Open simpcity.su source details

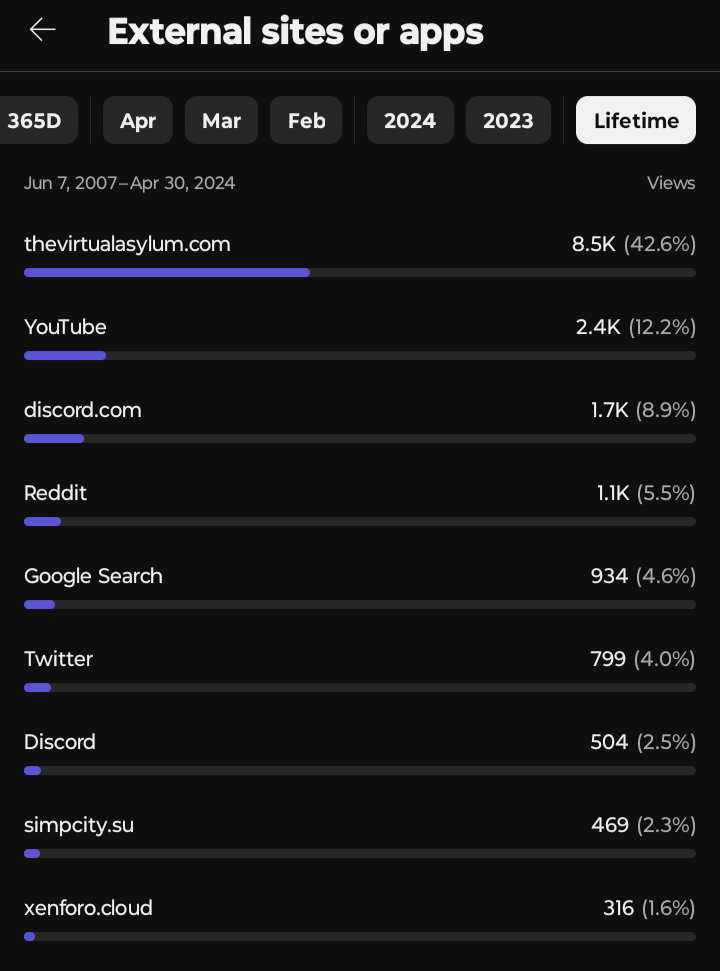click(x=360, y=835)
